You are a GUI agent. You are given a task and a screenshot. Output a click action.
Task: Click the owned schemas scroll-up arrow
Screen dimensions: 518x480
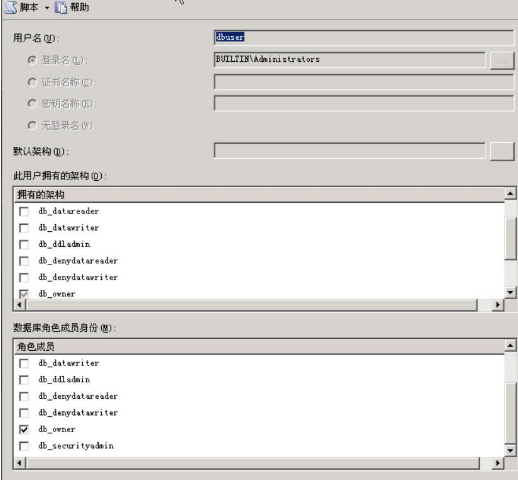510,193
